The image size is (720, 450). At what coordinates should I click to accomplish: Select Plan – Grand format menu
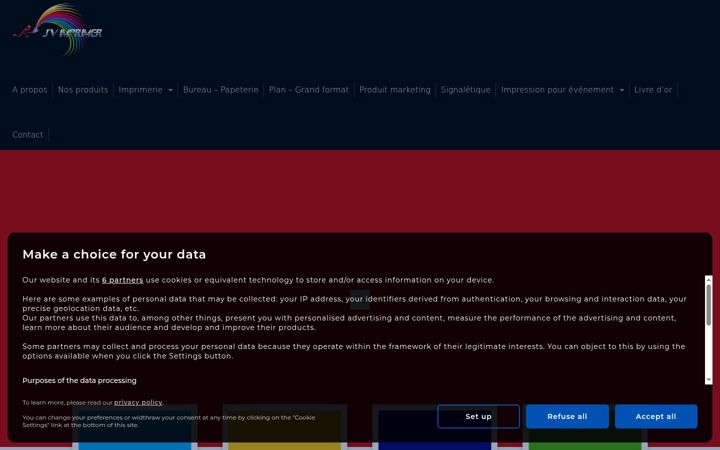[309, 90]
